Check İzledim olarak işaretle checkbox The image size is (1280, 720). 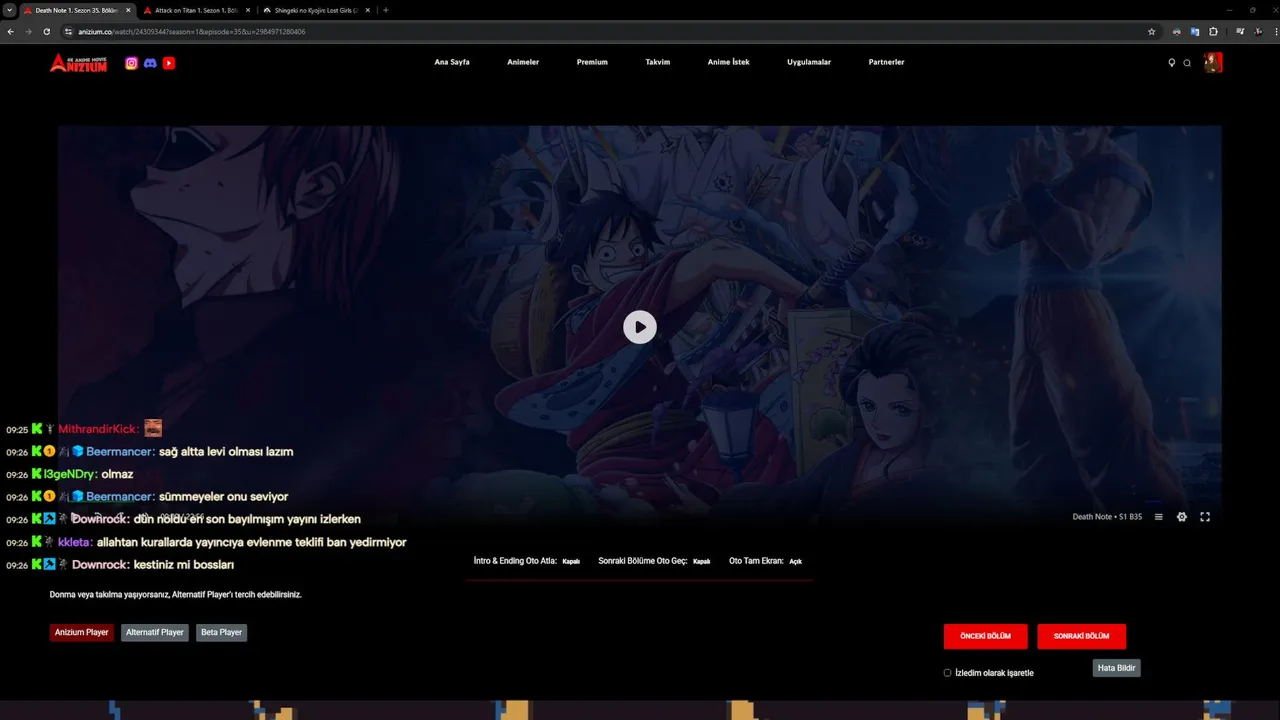point(948,673)
